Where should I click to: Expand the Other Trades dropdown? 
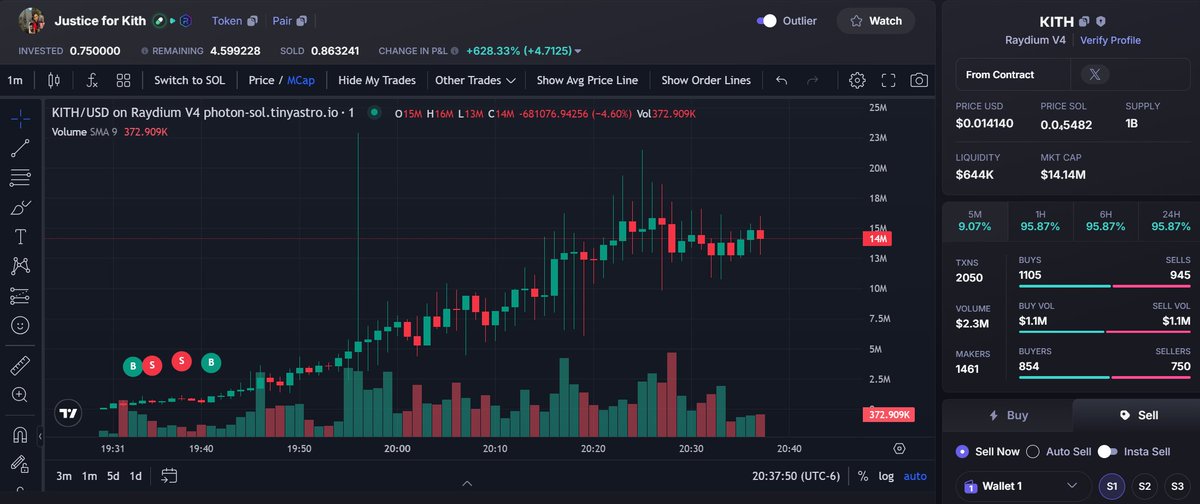point(475,80)
